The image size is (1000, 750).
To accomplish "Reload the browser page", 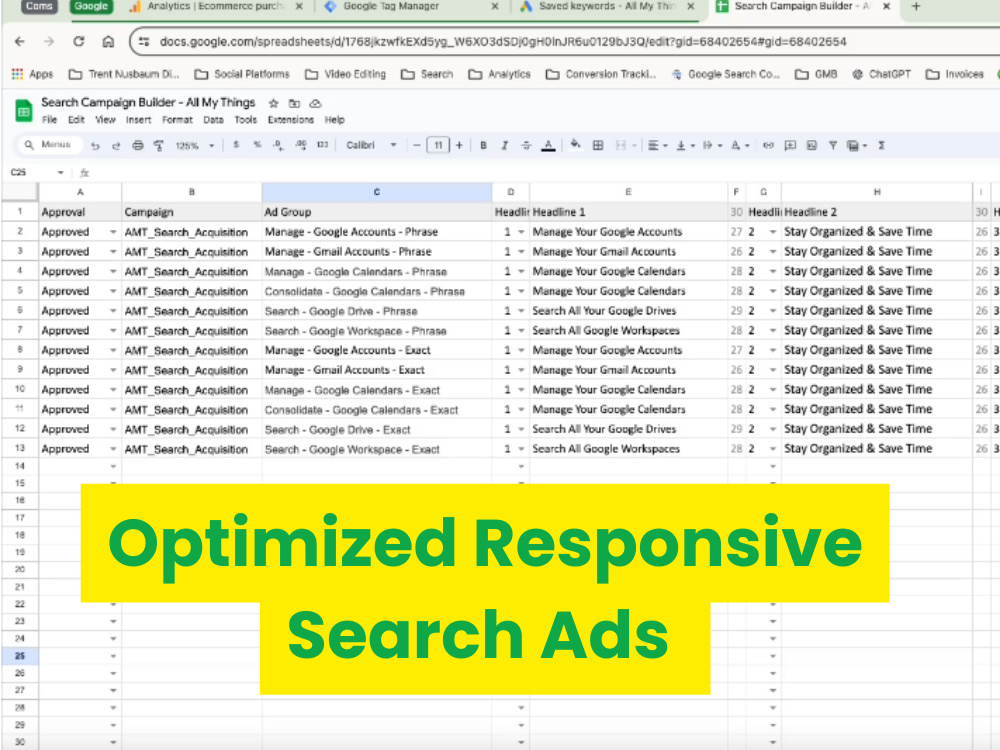I will 78,41.
